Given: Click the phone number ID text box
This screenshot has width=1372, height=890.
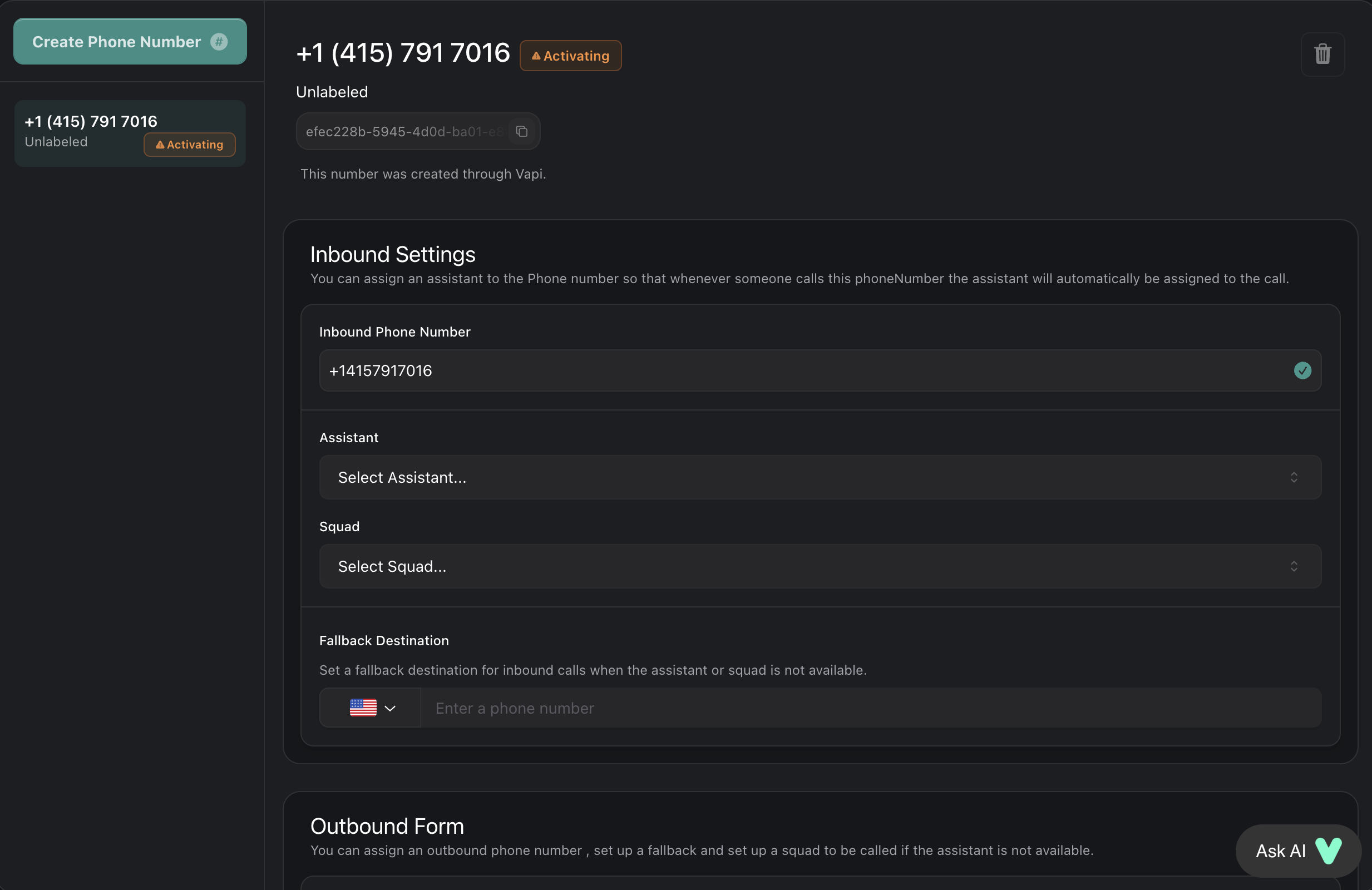Looking at the screenshot, I should tap(403, 131).
